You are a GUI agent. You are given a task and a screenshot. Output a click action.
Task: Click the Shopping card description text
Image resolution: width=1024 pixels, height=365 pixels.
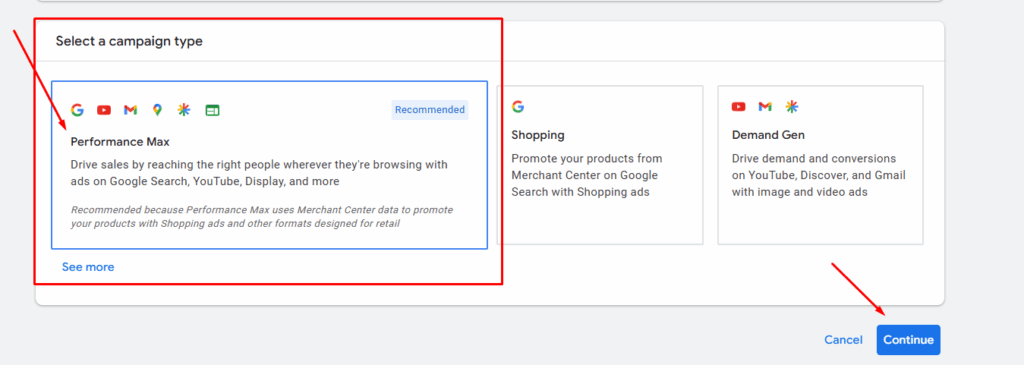pos(586,175)
